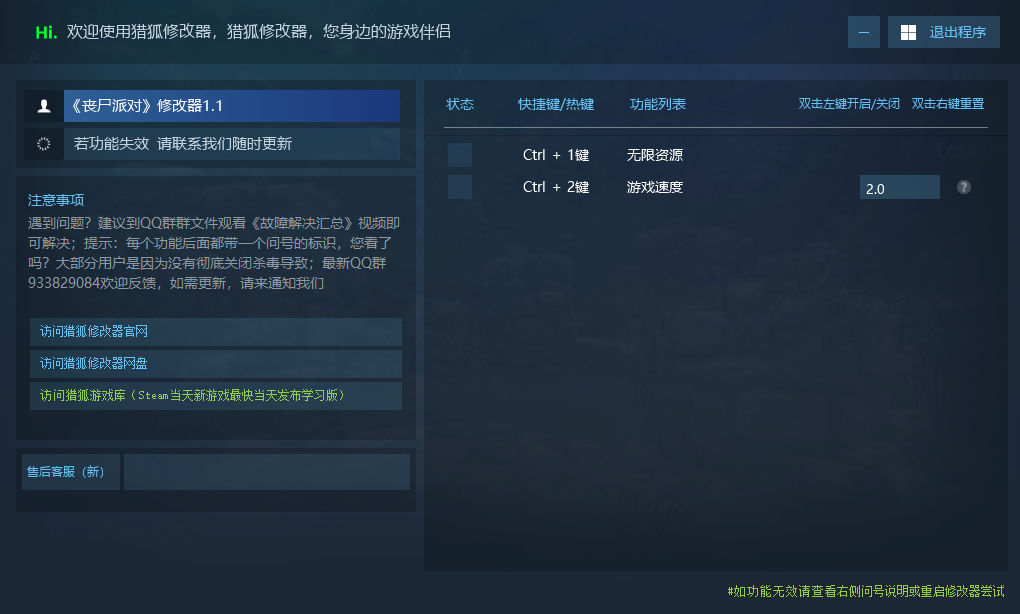Click the 状态 column header
Image resolution: width=1020 pixels, height=614 pixels.
tap(460, 104)
